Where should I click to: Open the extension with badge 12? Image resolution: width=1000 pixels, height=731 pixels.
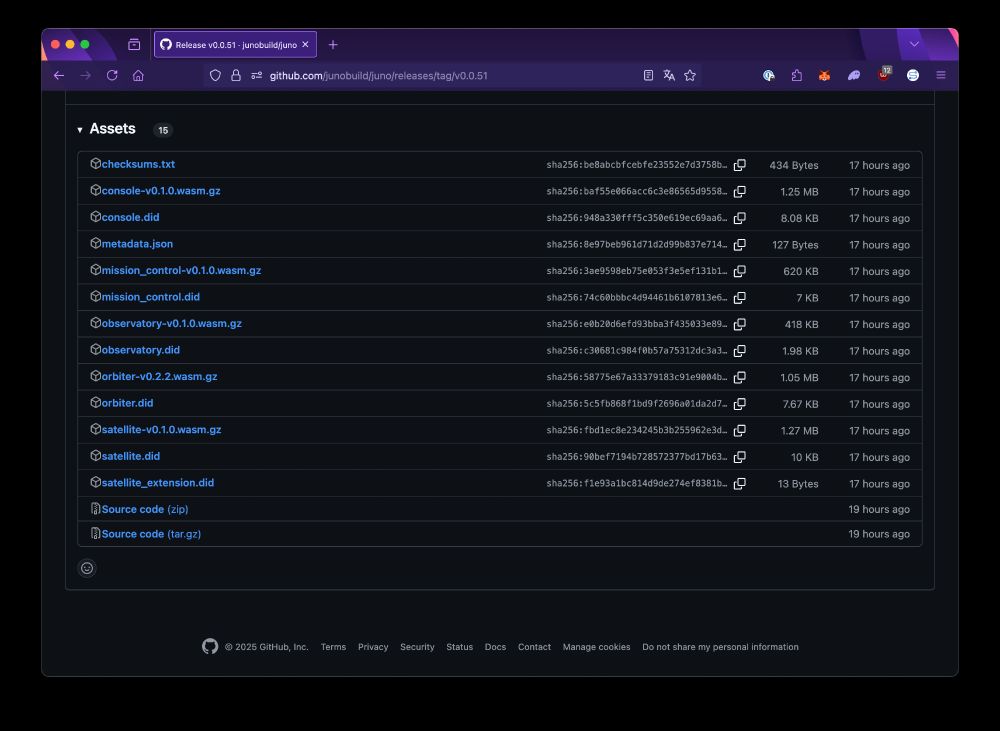click(x=884, y=74)
